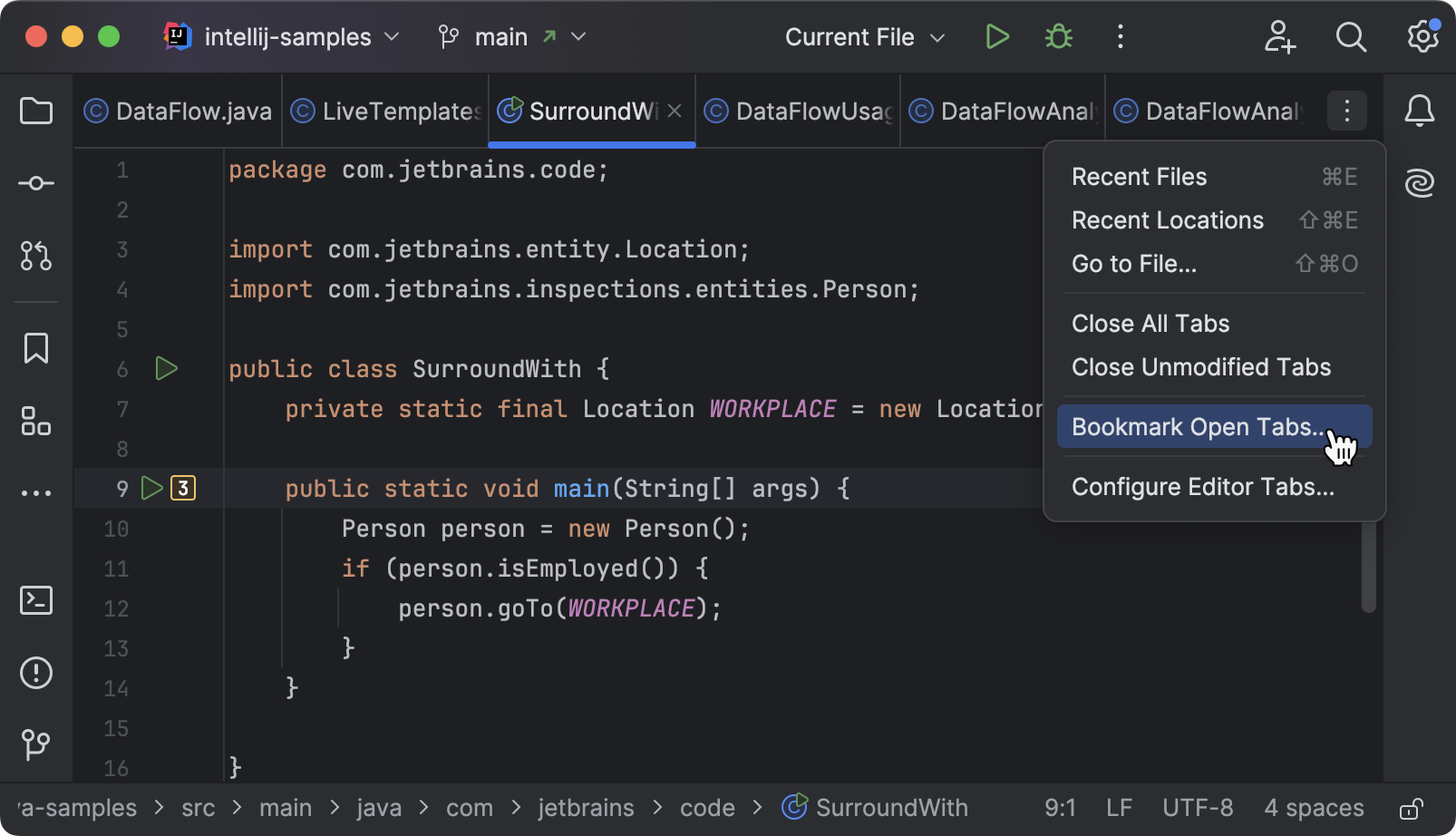Select Bookmark Open Tabs in the menu
Viewport: 1456px width, 836px height.
(1197, 426)
